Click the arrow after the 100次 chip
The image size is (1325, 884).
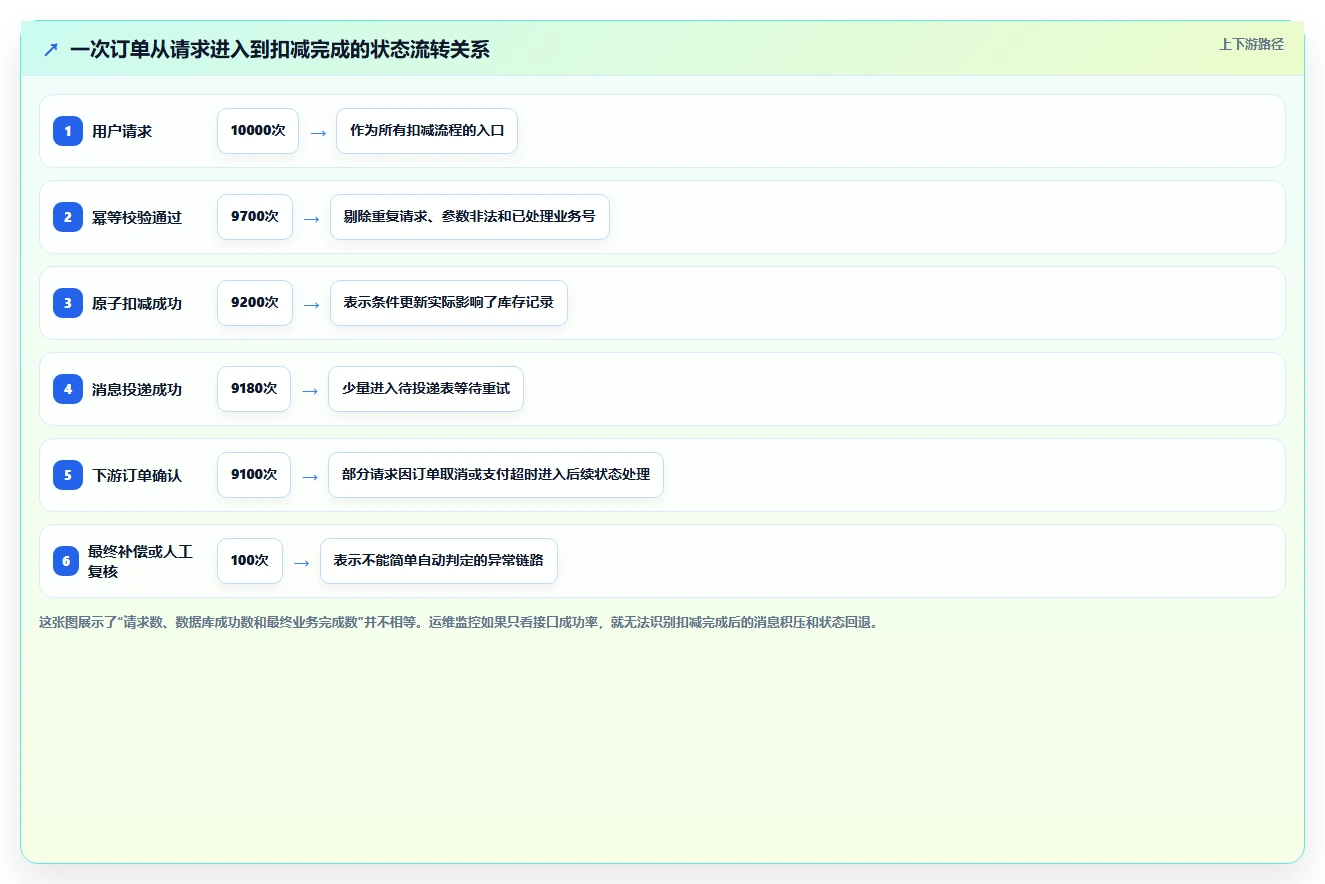302,562
